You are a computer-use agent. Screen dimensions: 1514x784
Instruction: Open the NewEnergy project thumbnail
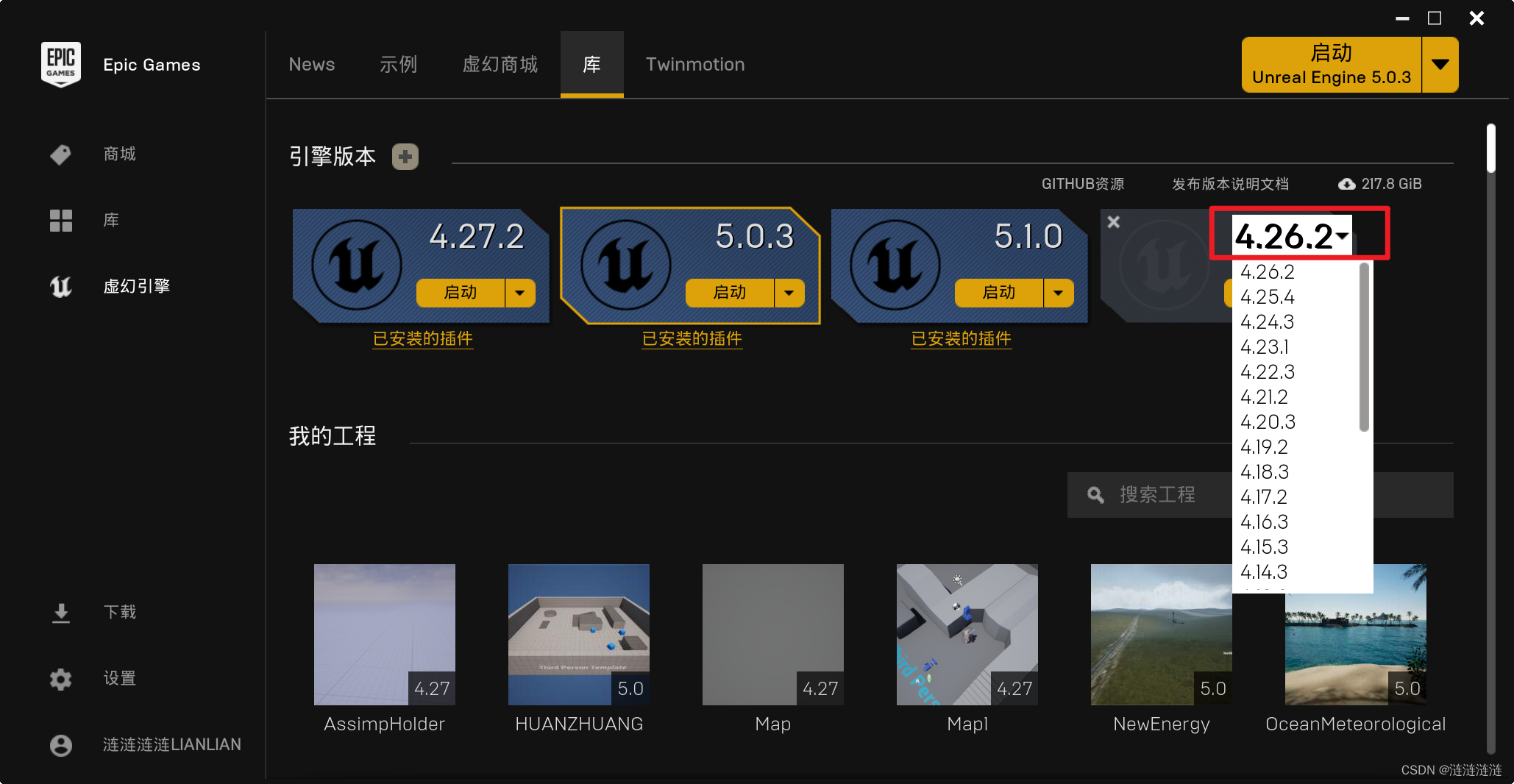[x=1162, y=635]
